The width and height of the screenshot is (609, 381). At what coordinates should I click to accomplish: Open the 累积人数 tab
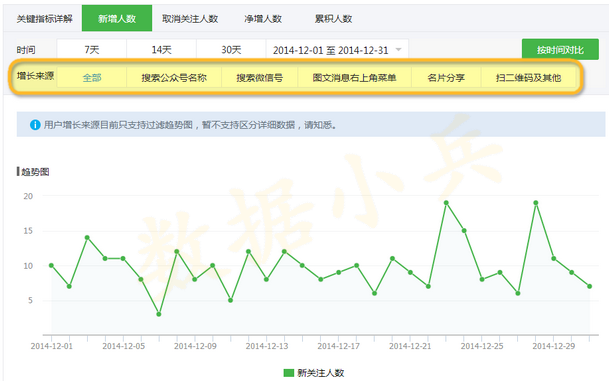[x=333, y=19]
